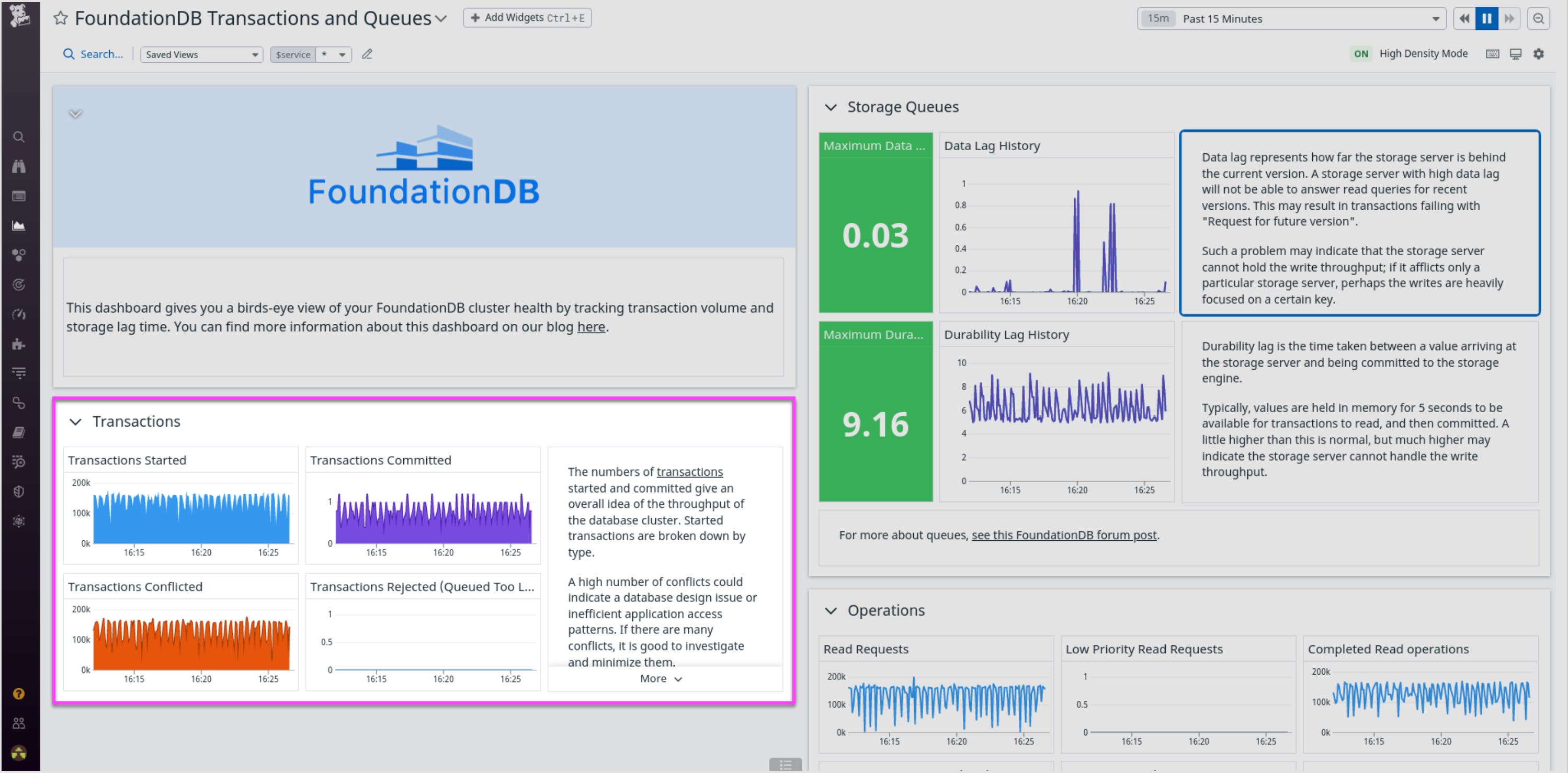Enter TV mode with the monitor icon
The height and width of the screenshot is (773, 1568).
pyautogui.click(x=1515, y=53)
